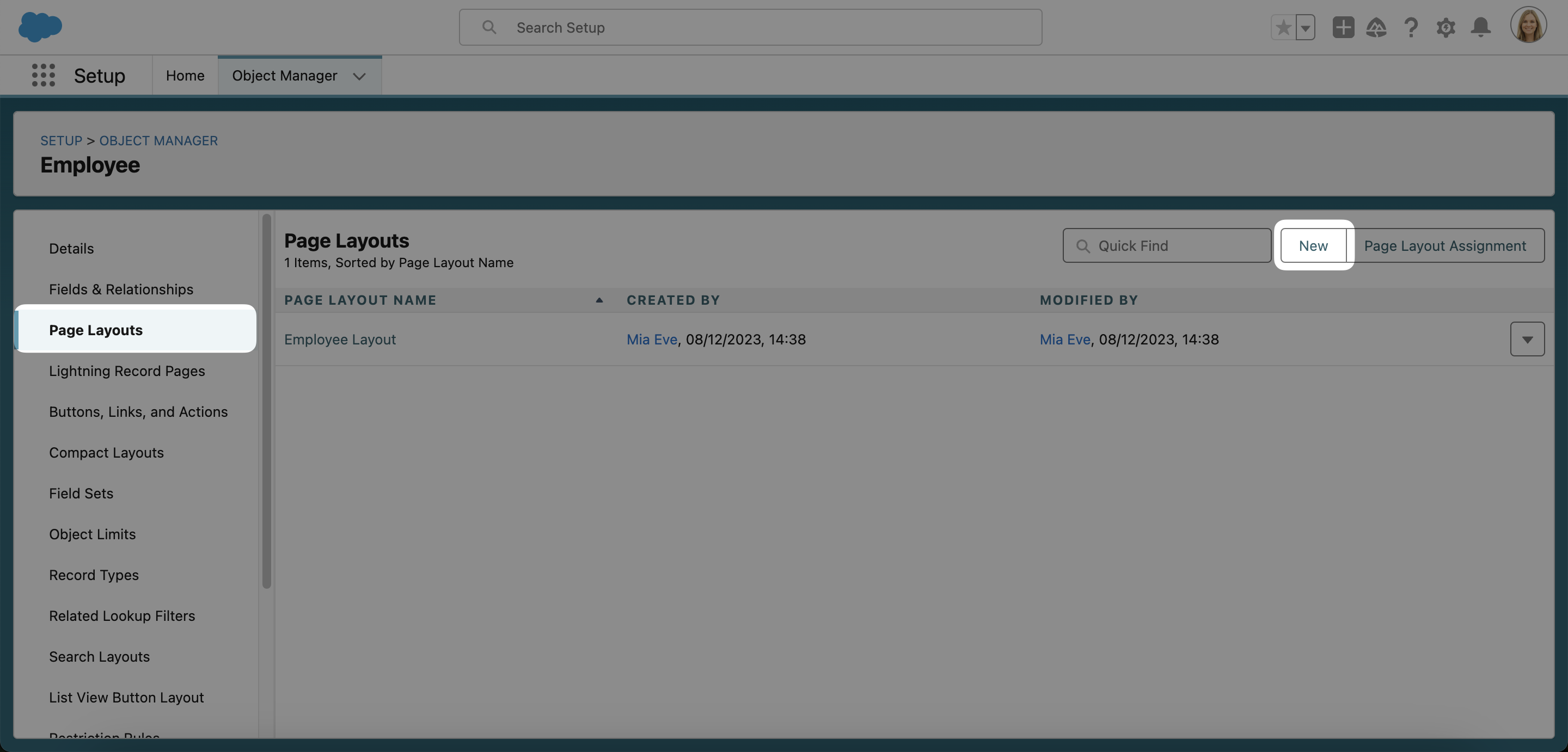Open the Help question mark icon
The image size is (1568, 752).
(x=1411, y=27)
